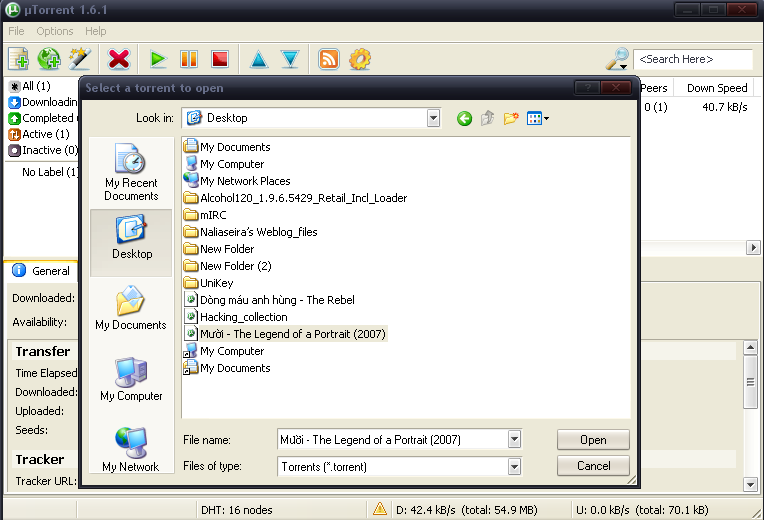This screenshot has width=764, height=520.
Task: Select the Naliaseira's Weblog_files folder
Action: click(250, 232)
